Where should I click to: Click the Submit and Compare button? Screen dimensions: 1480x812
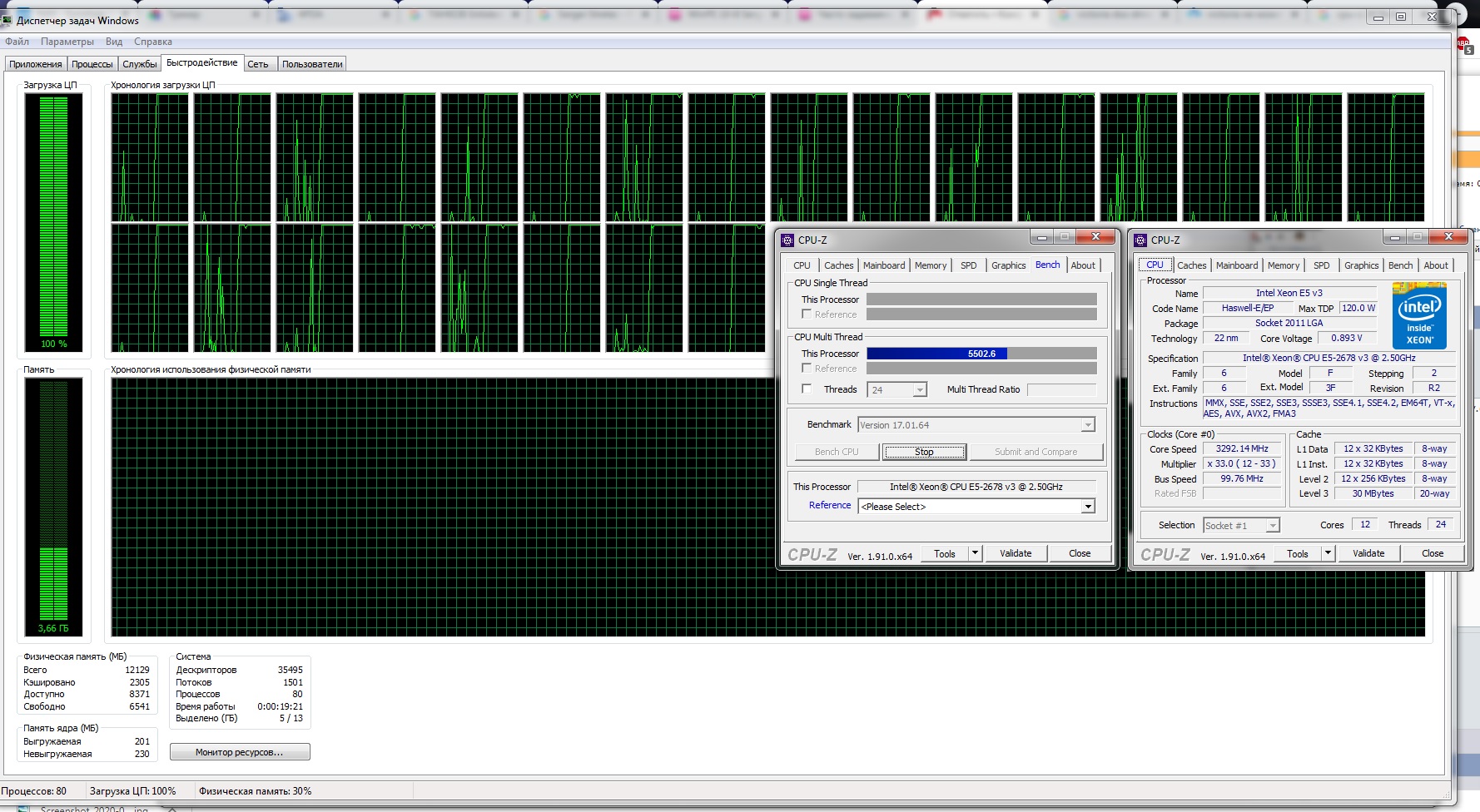(1036, 452)
